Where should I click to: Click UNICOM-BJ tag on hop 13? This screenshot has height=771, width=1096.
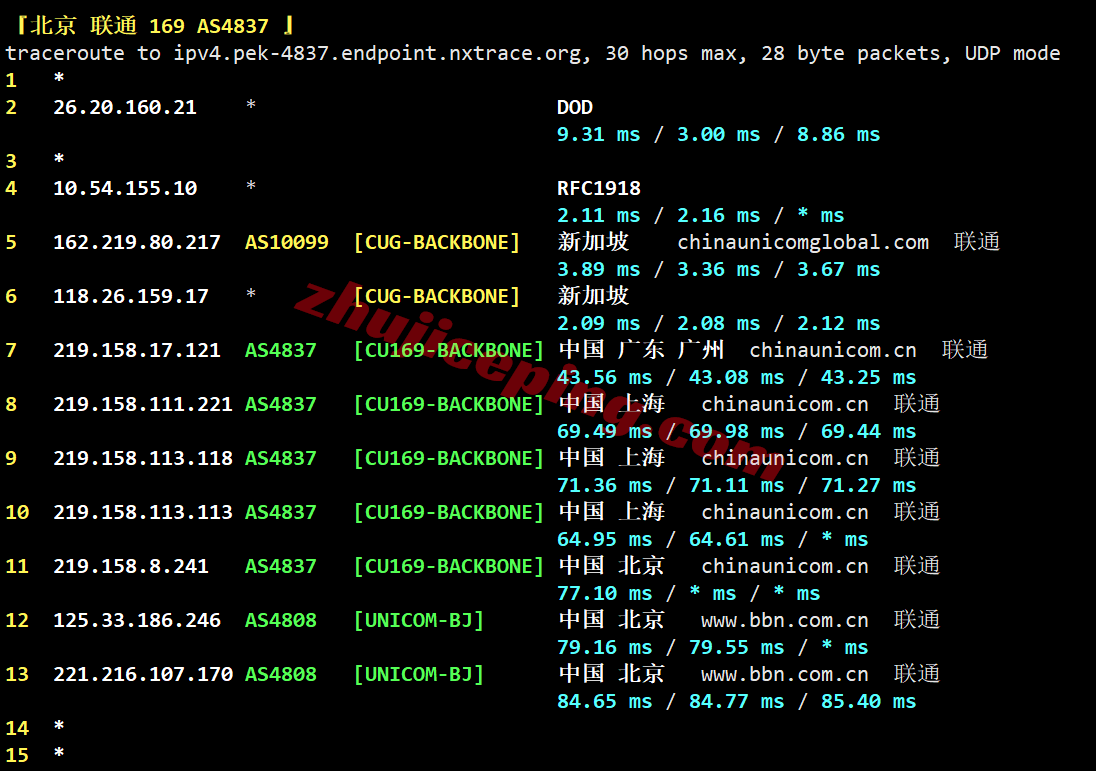[x=419, y=674]
